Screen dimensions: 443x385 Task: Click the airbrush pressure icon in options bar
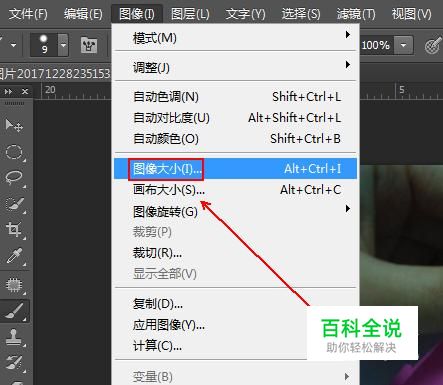click(x=433, y=45)
